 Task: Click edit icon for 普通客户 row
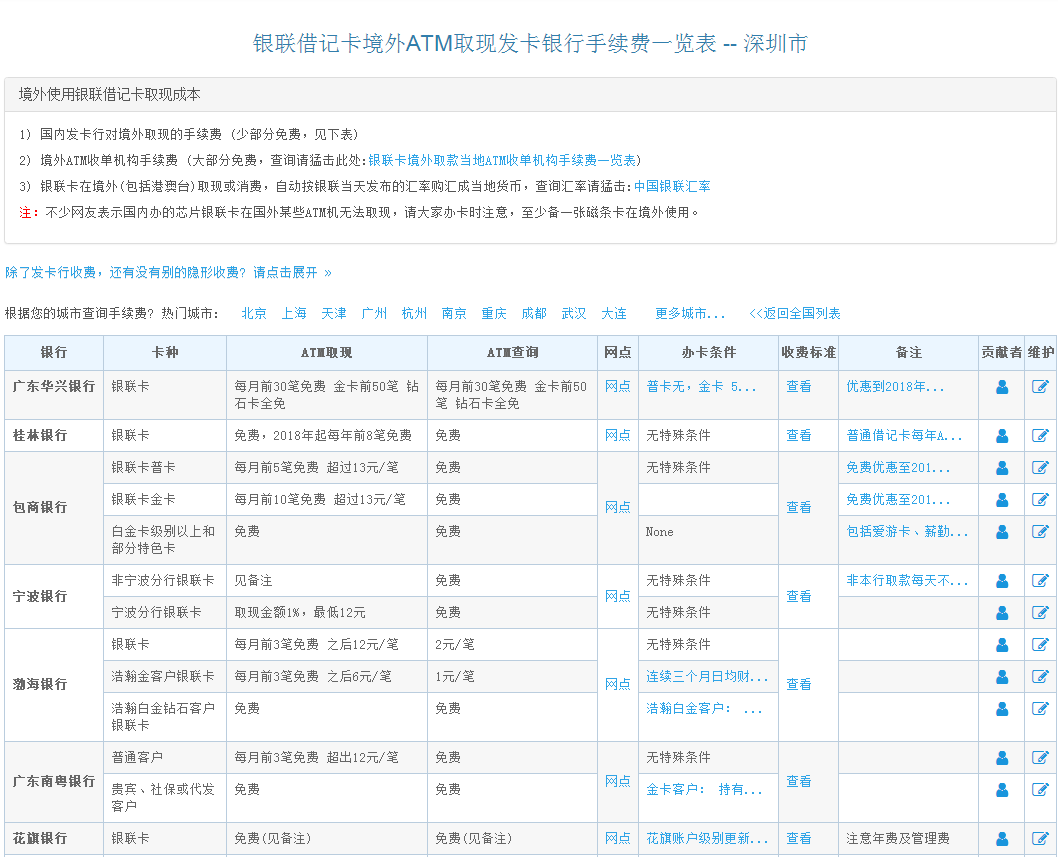(1040, 758)
